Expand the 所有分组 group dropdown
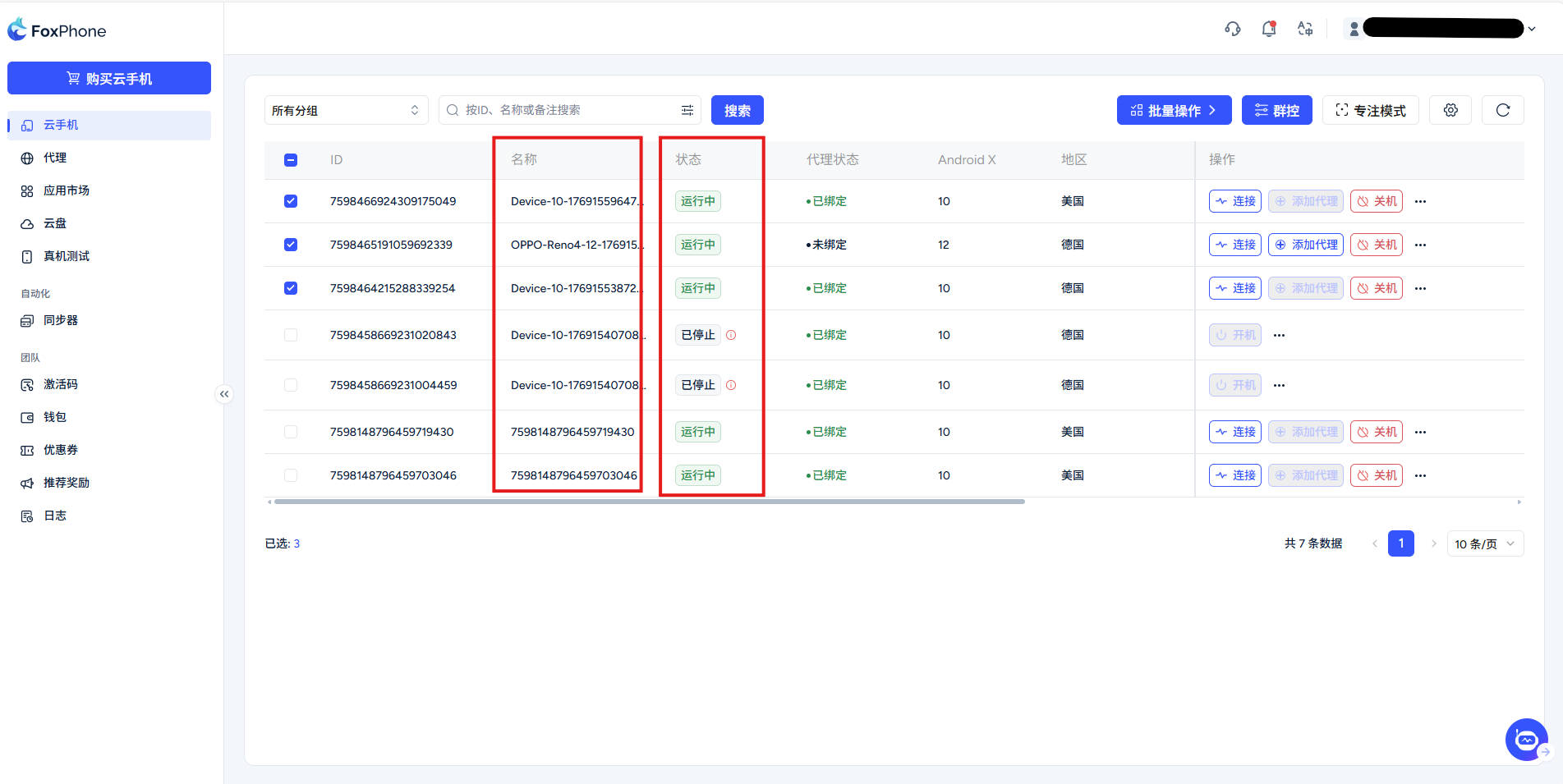Image resolution: width=1563 pixels, height=784 pixels. pos(346,110)
